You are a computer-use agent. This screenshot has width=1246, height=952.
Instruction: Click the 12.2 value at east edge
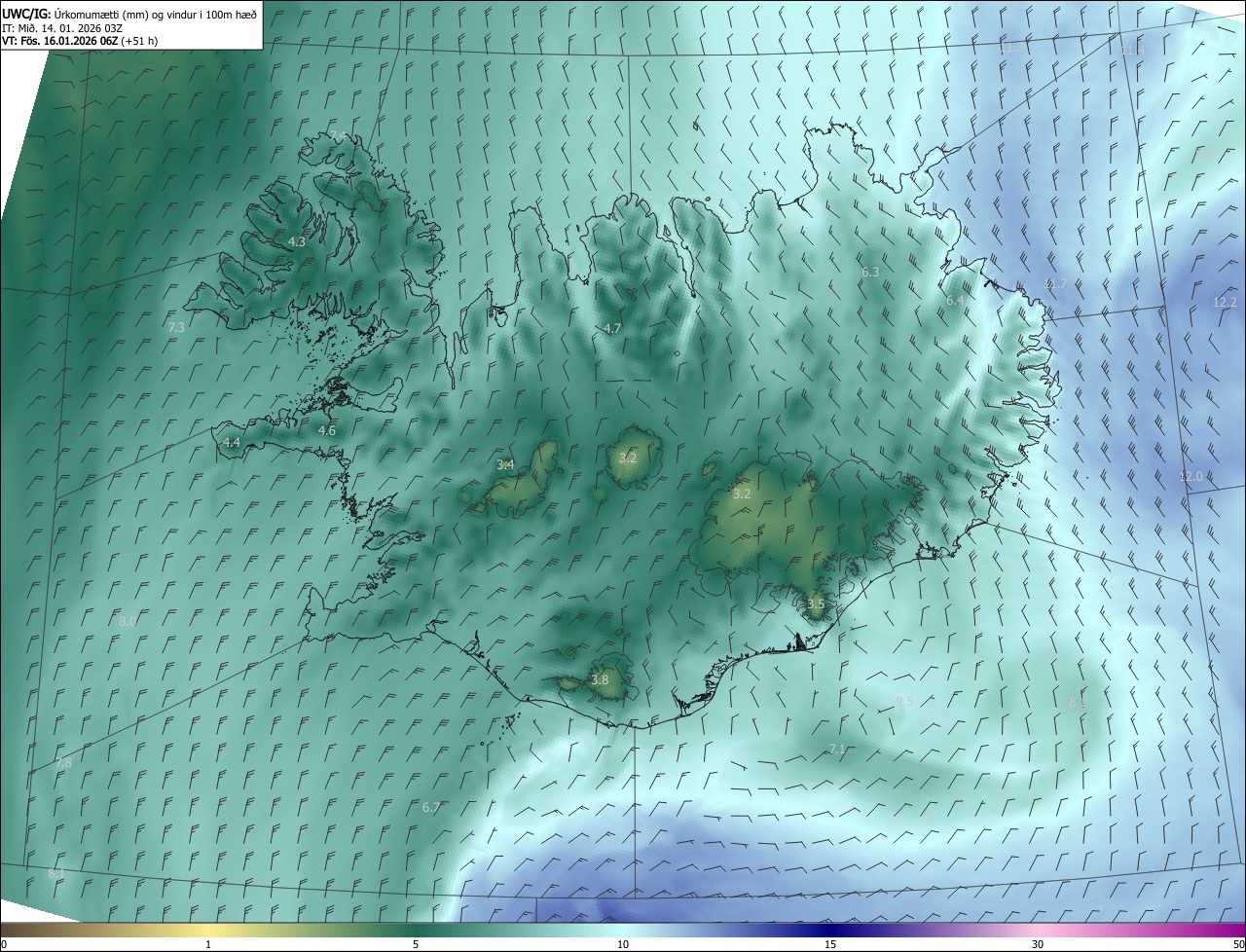[1225, 303]
